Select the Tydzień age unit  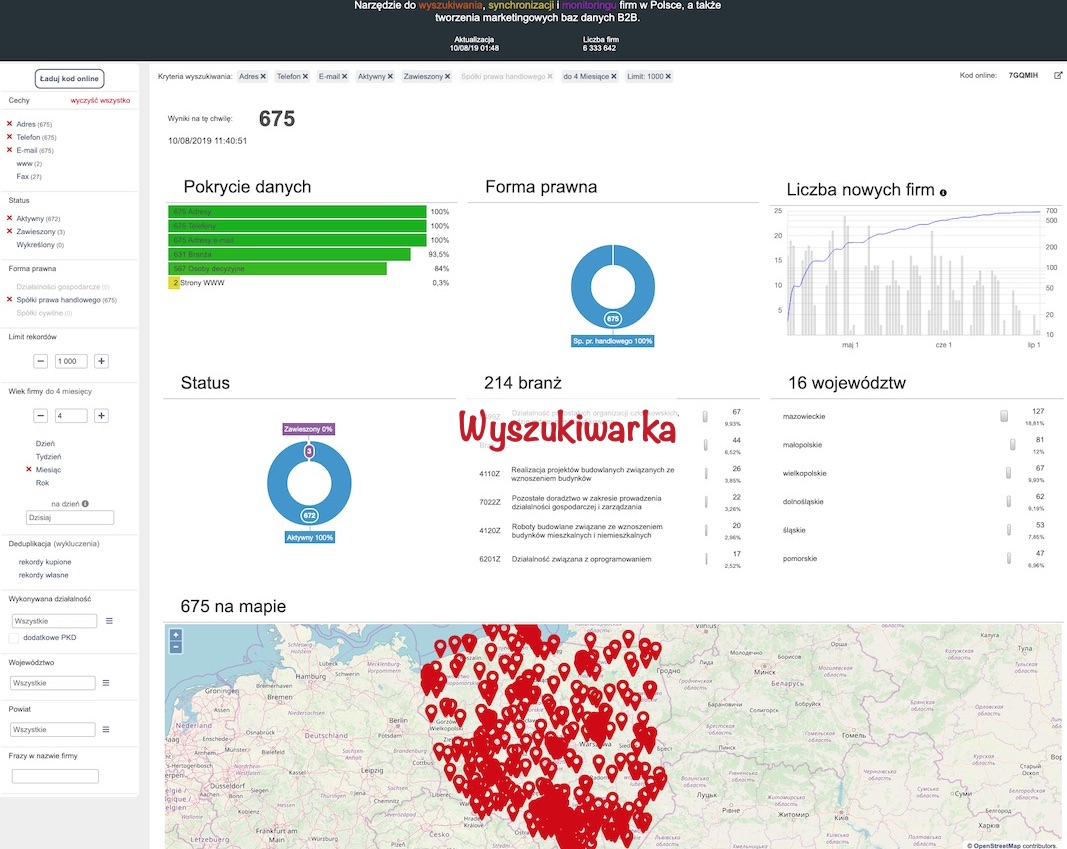48,456
